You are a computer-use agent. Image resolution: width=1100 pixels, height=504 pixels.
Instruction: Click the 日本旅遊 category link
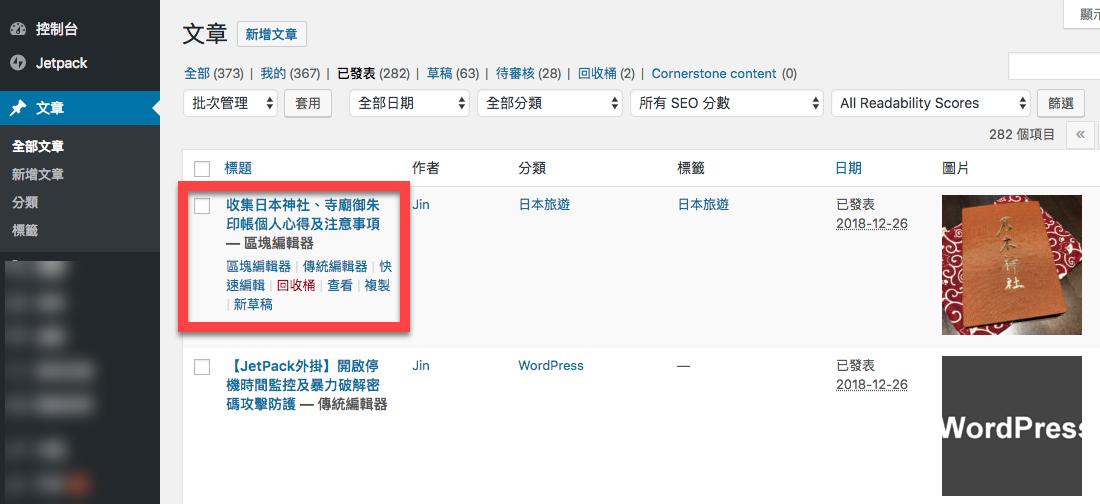(x=544, y=204)
